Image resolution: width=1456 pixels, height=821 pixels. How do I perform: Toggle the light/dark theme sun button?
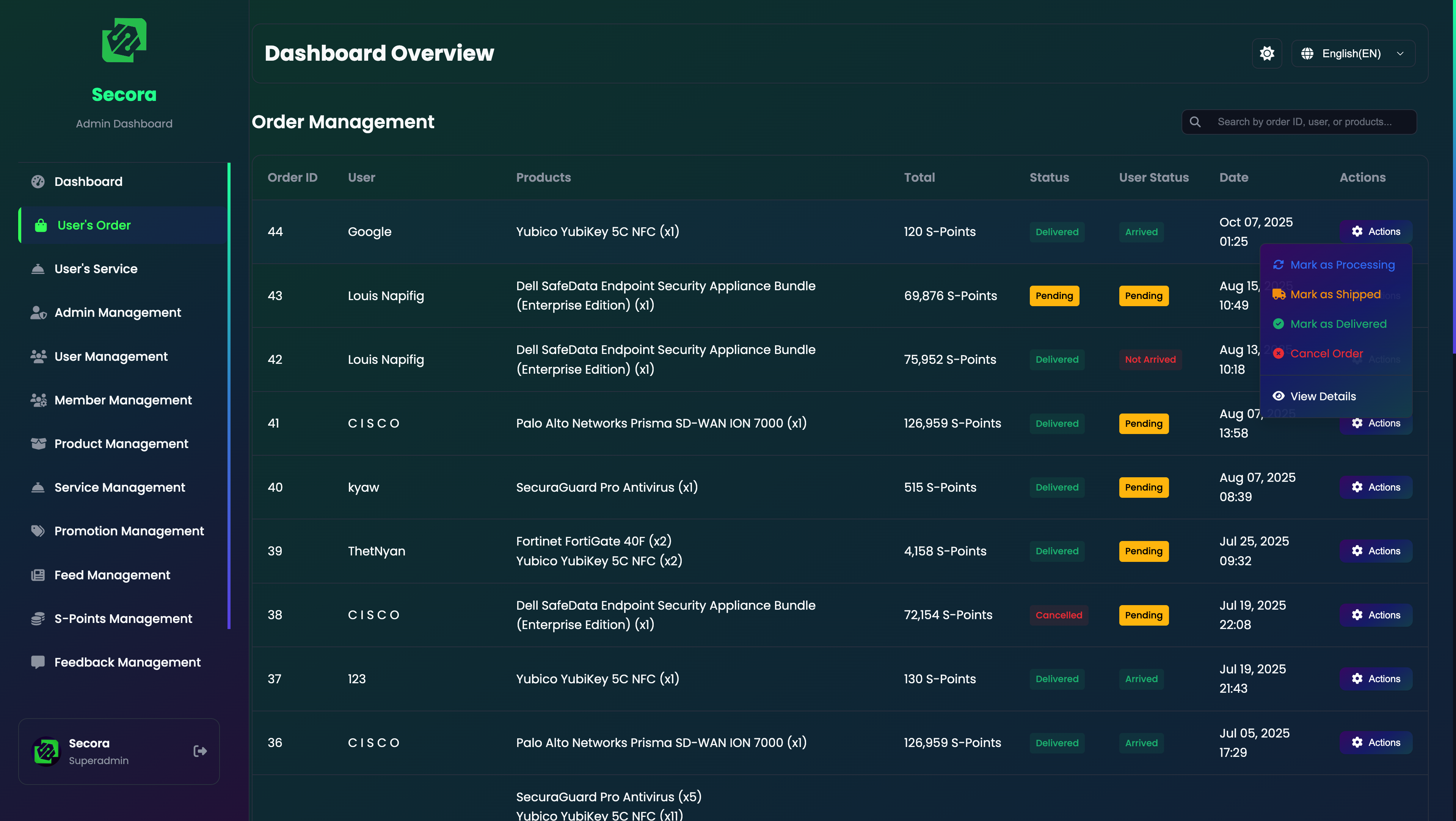click(1267, 54)
